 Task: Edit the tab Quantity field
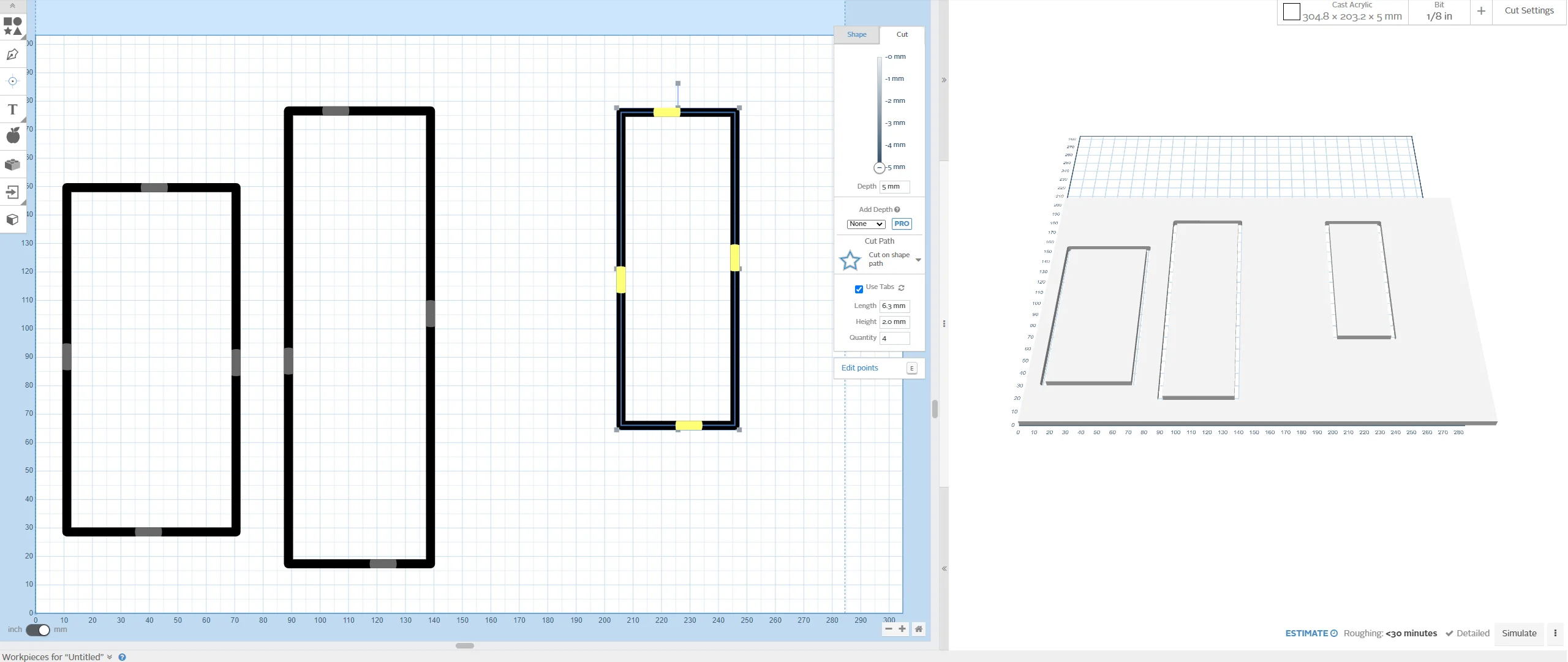(894, 338)
